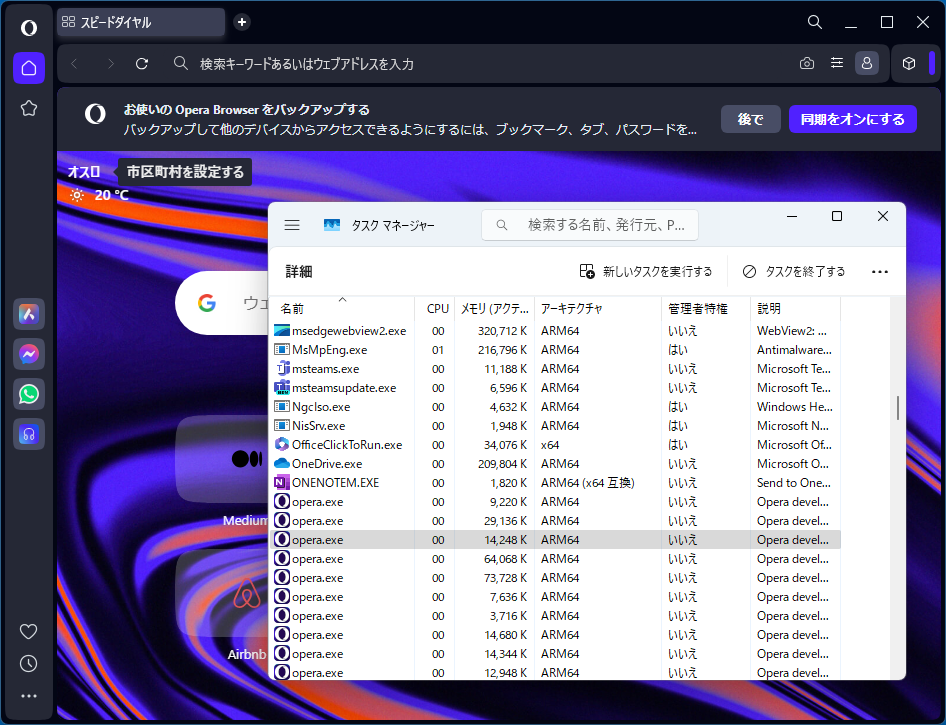The width and height of the screenshot is (946, 725).
Task: Open WhatsApp from the Opera sidebar
Action: point(28,394)
